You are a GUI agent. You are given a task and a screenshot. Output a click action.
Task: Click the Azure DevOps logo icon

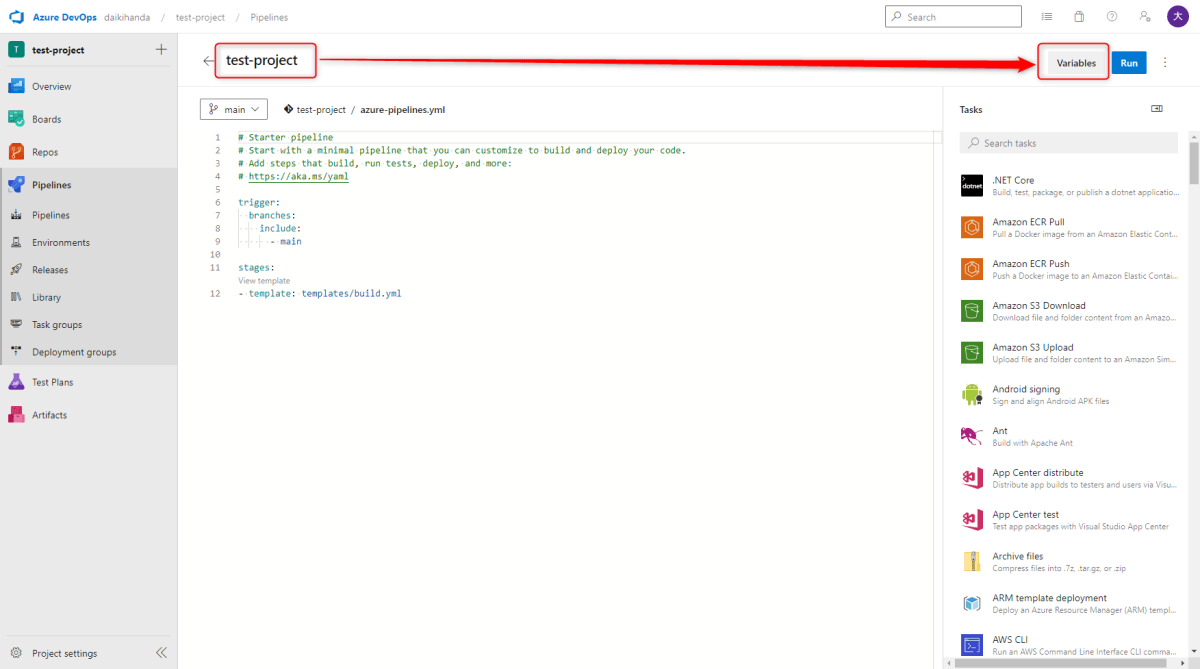16,17
